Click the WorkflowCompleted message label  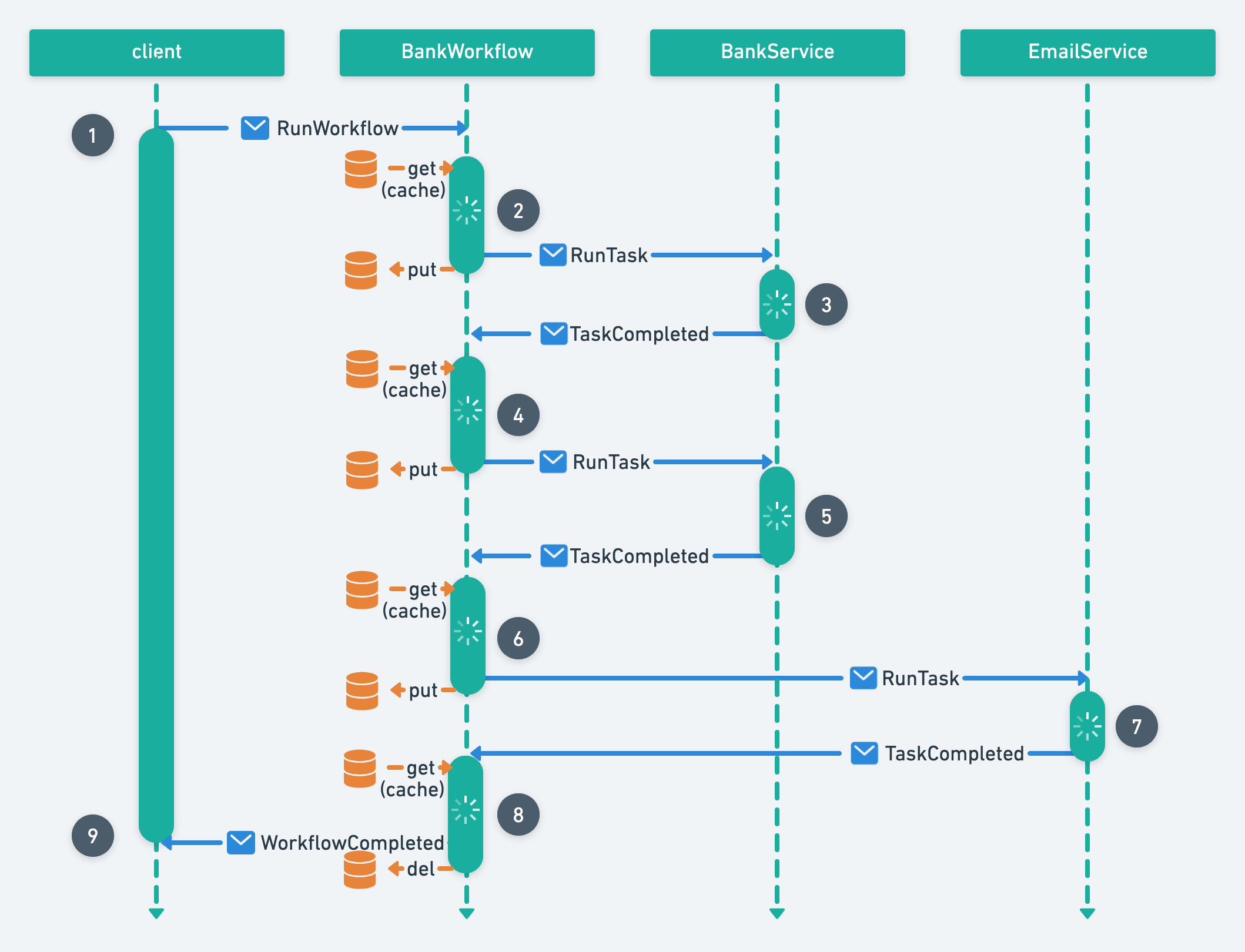(x=353, y=843)
